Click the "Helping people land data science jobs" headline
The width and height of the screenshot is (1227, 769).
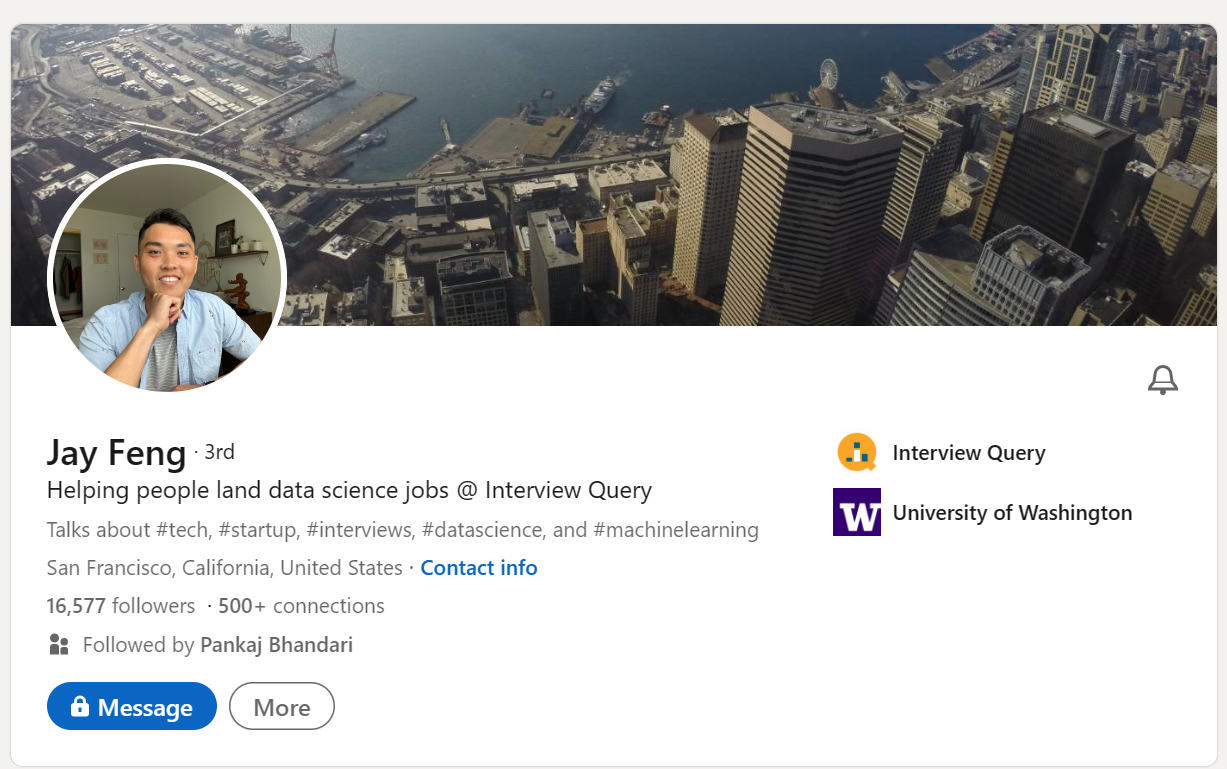[x=349, y=490]
